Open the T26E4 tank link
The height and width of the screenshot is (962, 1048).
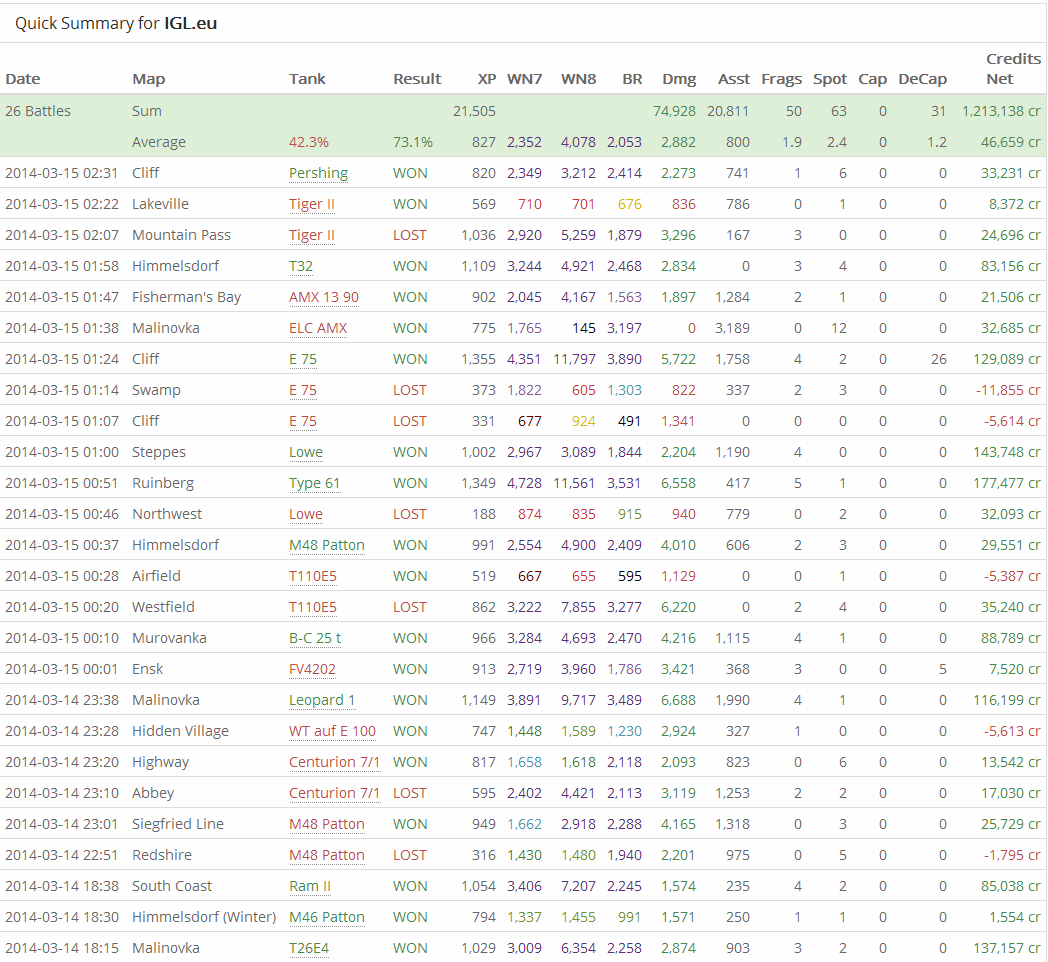[x=309, y=948]
